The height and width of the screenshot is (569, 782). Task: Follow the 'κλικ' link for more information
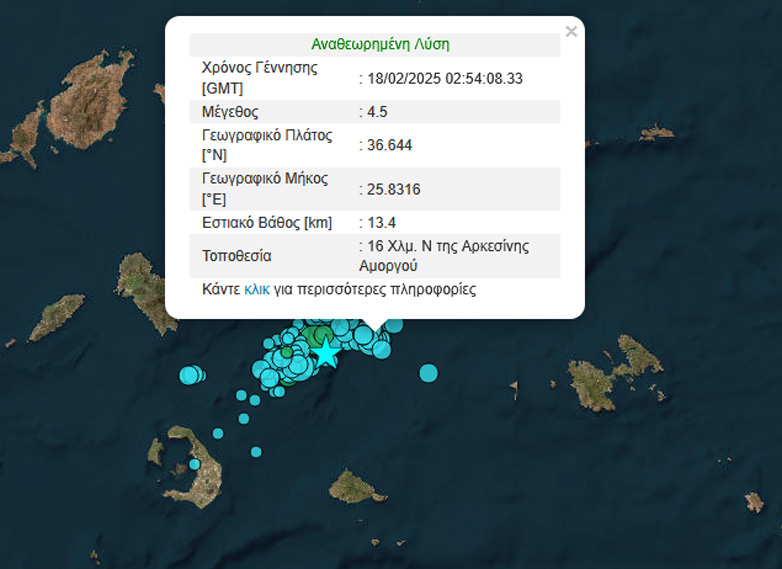point(257,290)
